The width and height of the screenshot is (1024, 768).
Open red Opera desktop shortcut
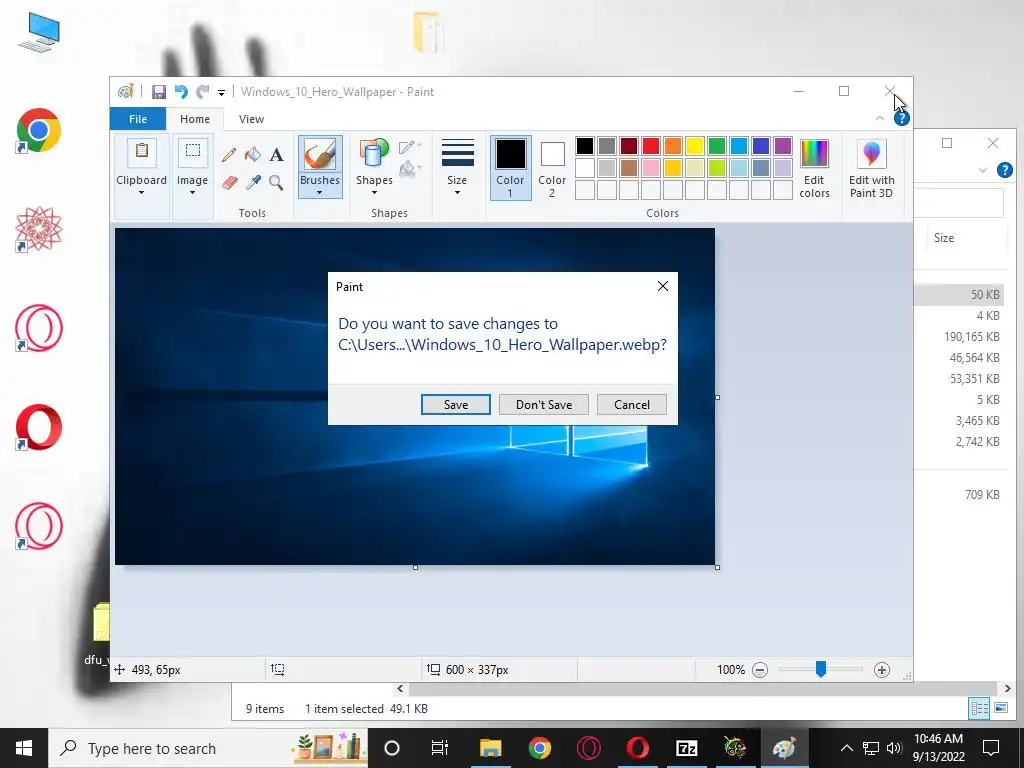39,428
